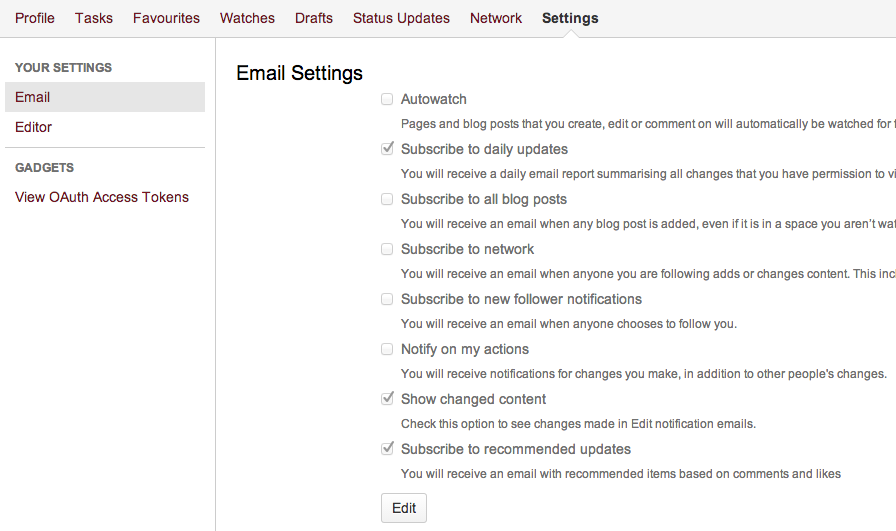Select the Drafts tab
The height and width of the screenshot is (531, 896).
click(314, 18)
